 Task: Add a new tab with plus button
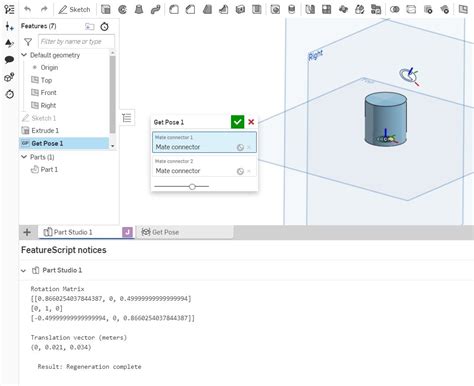pyautogui.click(x=27, y=232)
